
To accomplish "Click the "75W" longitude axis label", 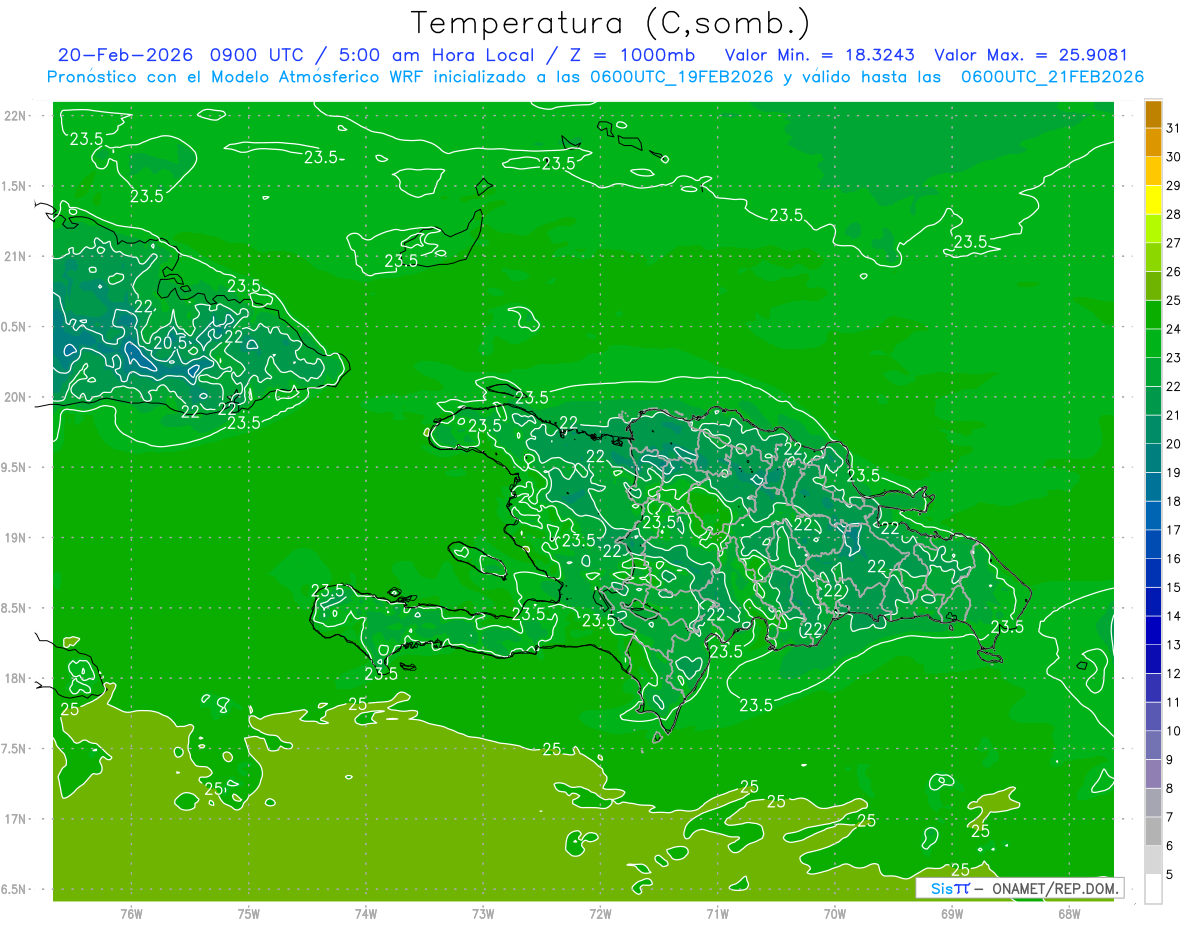I will (248, 914).
